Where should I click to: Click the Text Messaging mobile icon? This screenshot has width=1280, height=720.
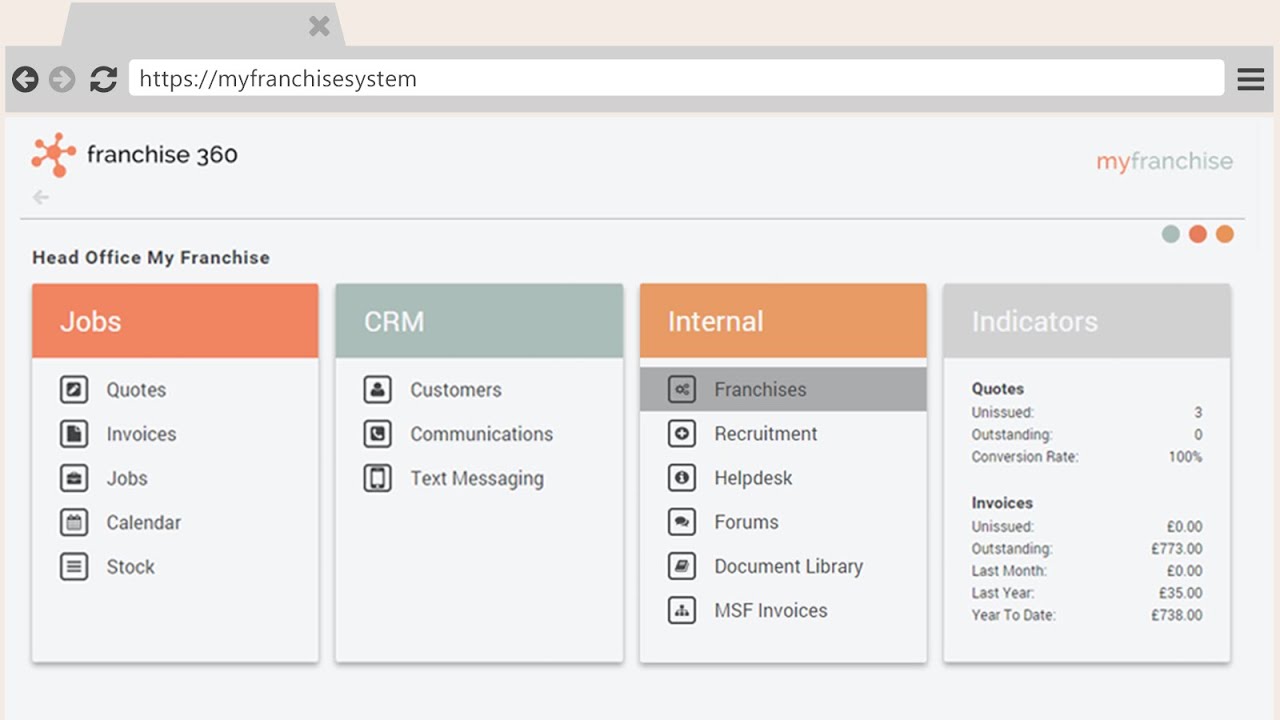tap(377, 477)
